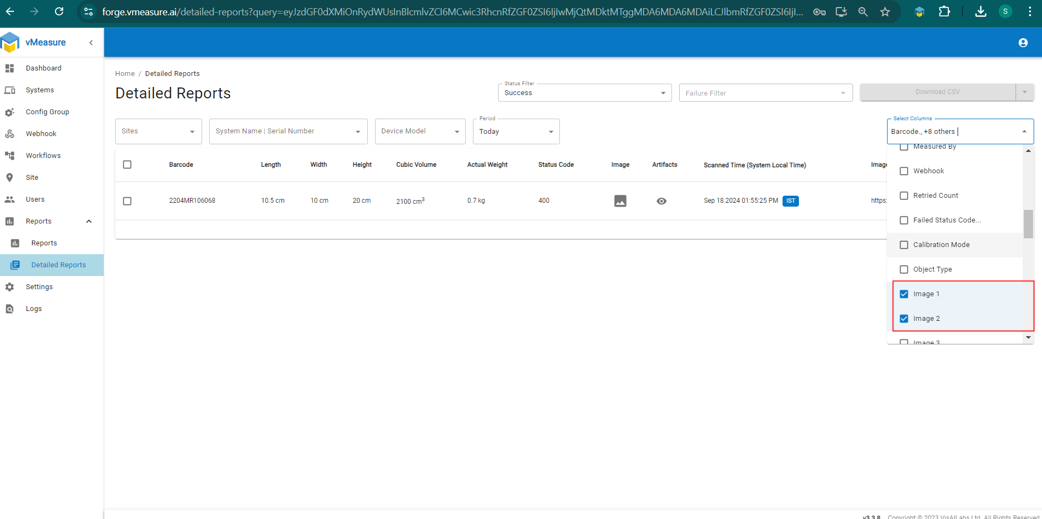
Task: Go to Dashboard in the sidebar
Action: coord(43,68)
